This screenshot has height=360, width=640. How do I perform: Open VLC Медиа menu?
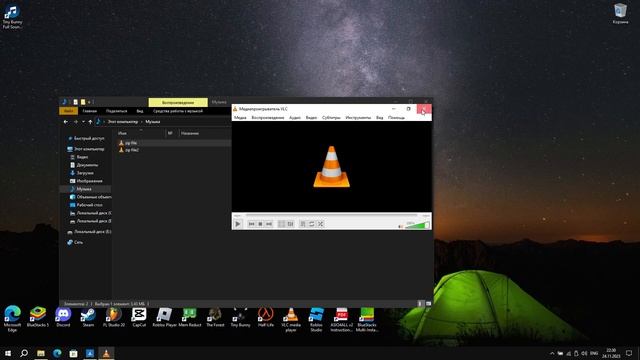click(240, 118)
